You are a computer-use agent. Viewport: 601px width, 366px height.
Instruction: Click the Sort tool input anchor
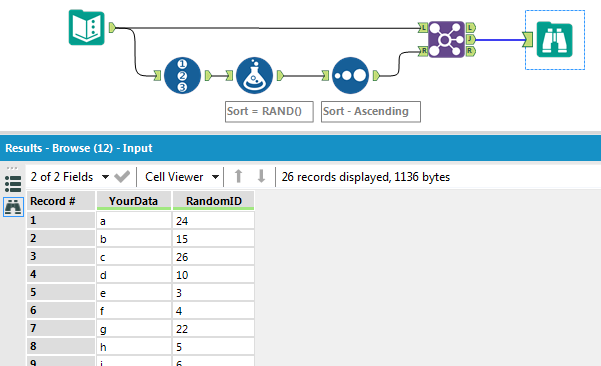pyautogui.click(x=325, y=75)
